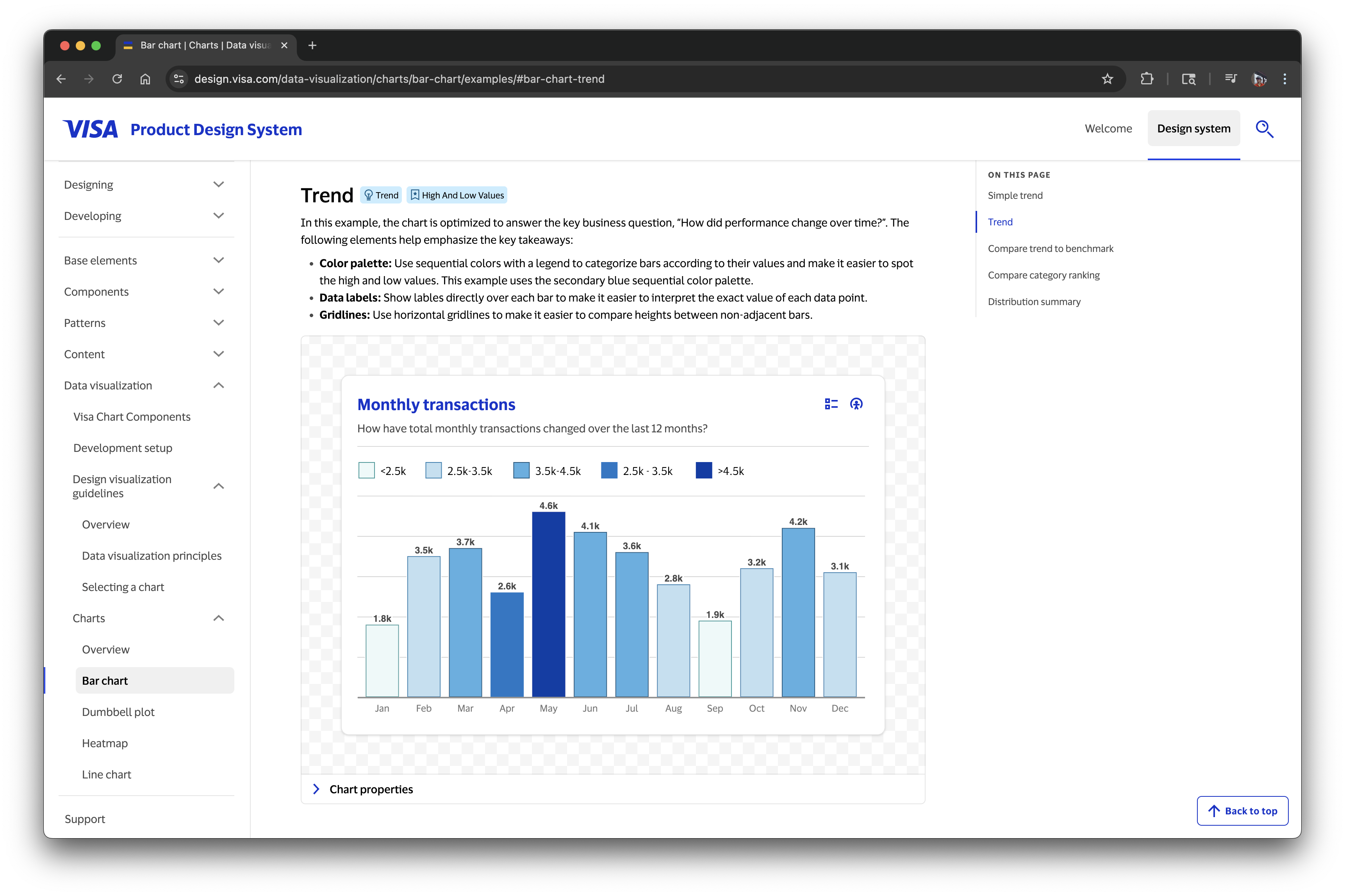
Task: Open the site search magnifier icon
Action: [1264, 129]
